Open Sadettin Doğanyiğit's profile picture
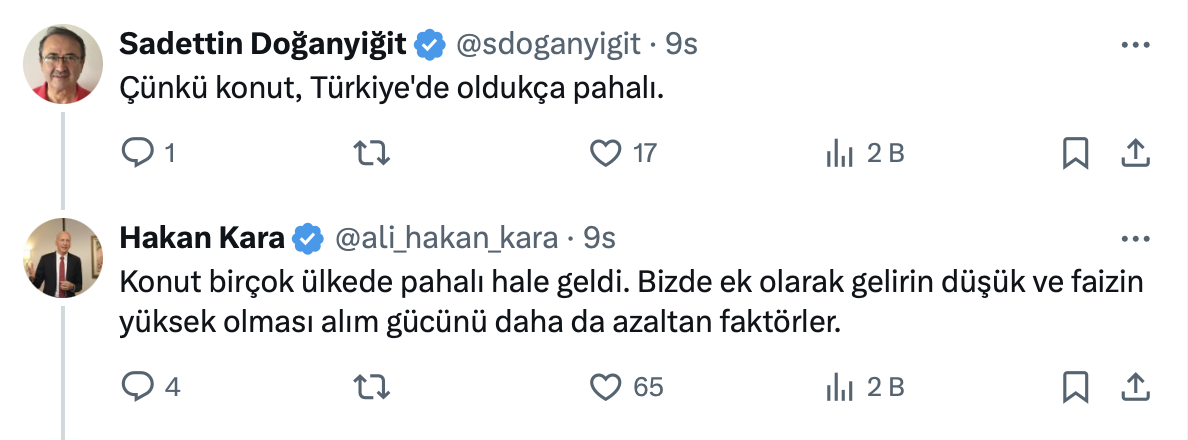1188x440 pixels. coord(62,64)
